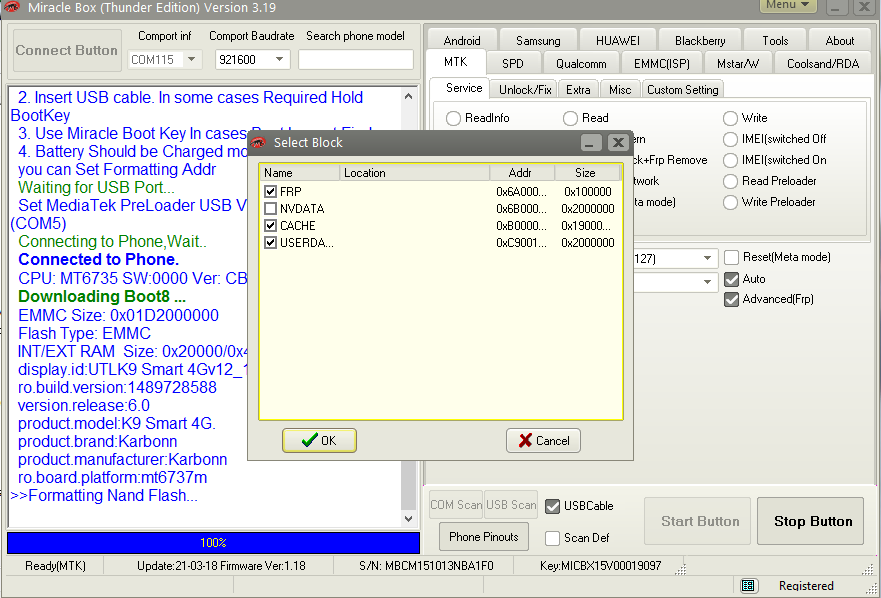This screenshot has width=881, height=598.
Task: Open the Extra sub-tab
Action: click(x=578, y=90)
